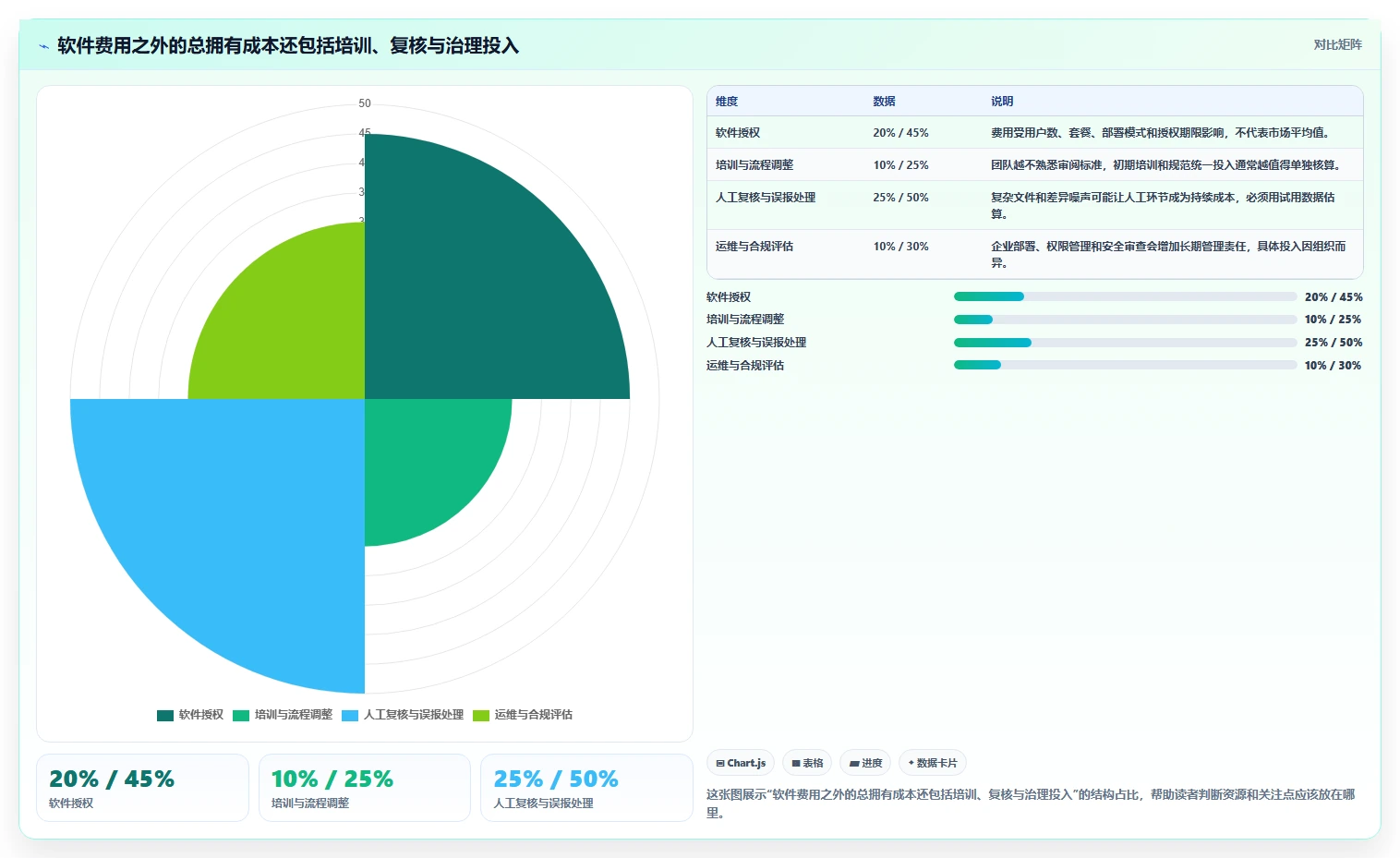Click the 维度 column header

(x=727, y=102)
